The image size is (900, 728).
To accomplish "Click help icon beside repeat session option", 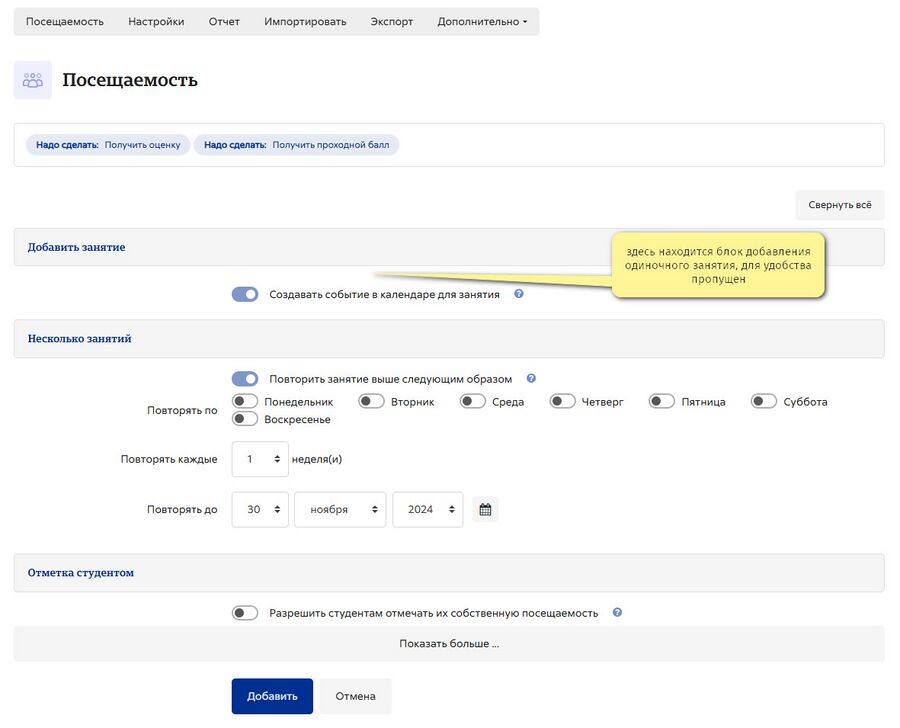I will [x=531, y=378].
